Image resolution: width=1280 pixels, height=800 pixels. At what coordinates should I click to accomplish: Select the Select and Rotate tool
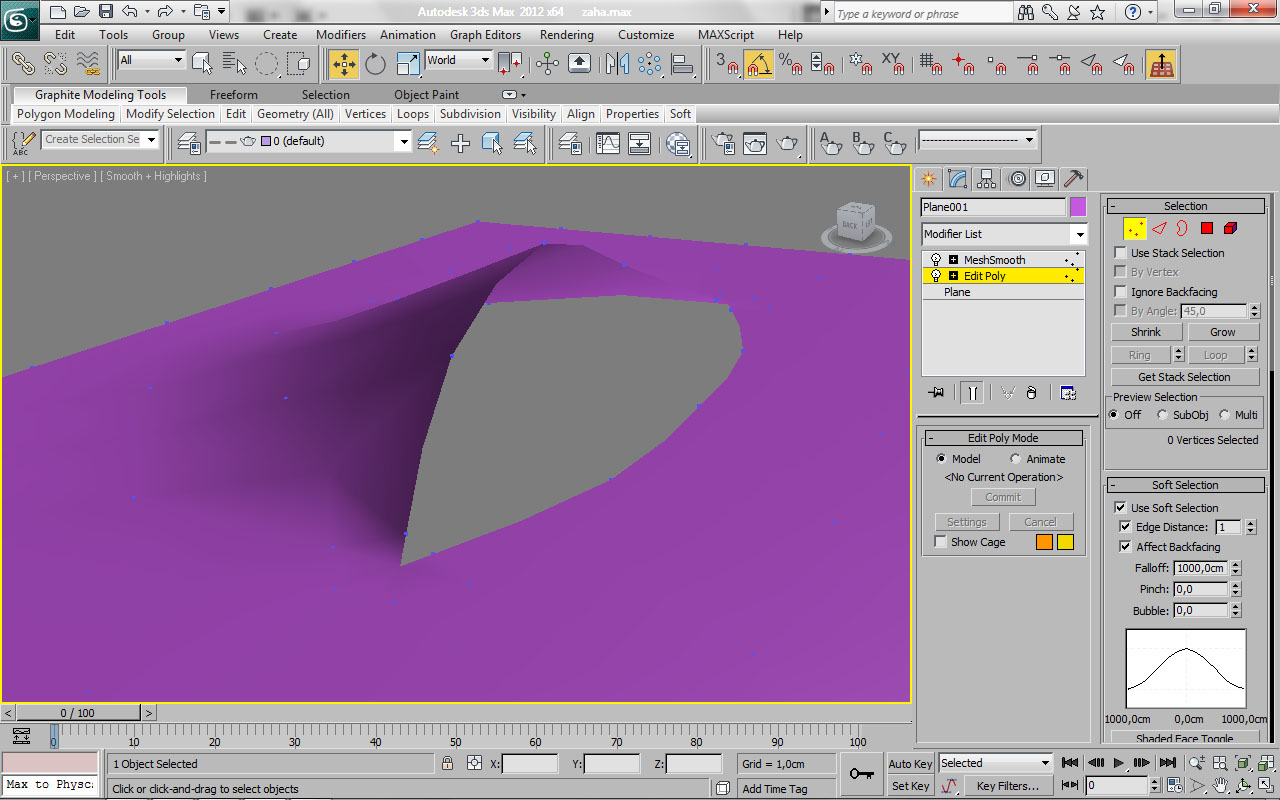pos(376,64)
